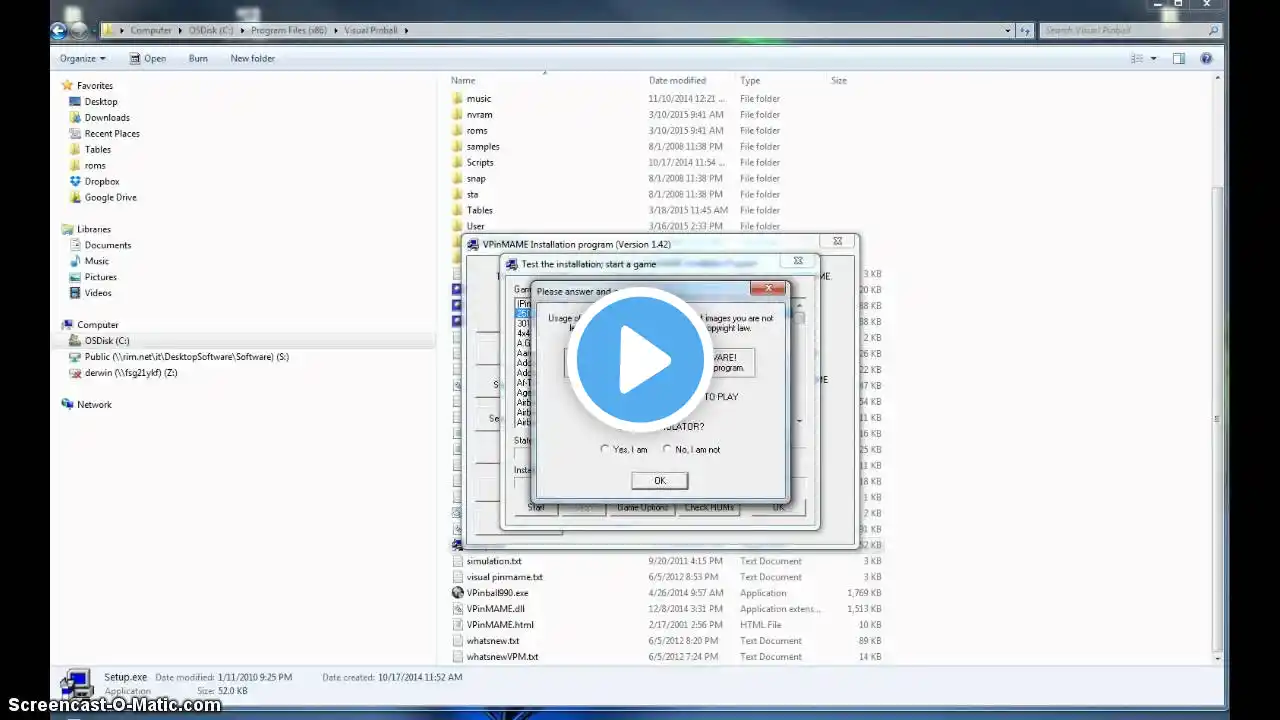The width and height of the screenshot is (1280, 720).
Task: Open the Google Drive folder icon
Action: (x=75, y=198)
